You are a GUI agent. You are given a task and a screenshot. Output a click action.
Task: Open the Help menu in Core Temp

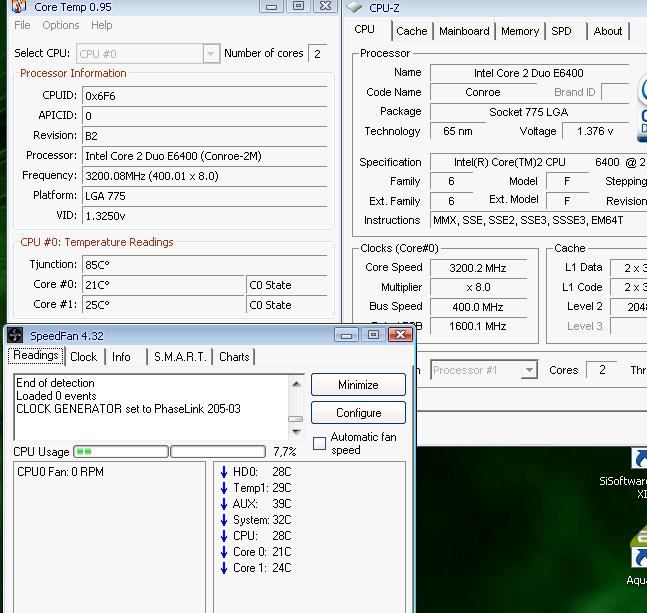tap(102, 25)
